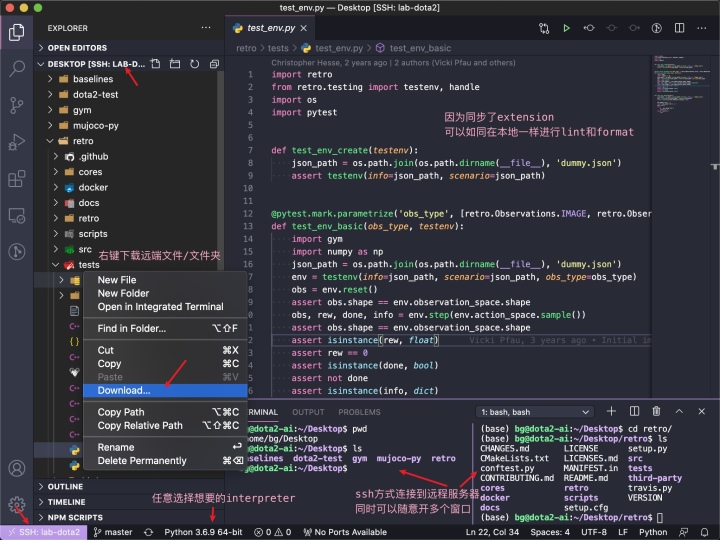Maximize the terminal panel size
The width and height of the screenshot is (720, 540).
[x=679, y=411]
